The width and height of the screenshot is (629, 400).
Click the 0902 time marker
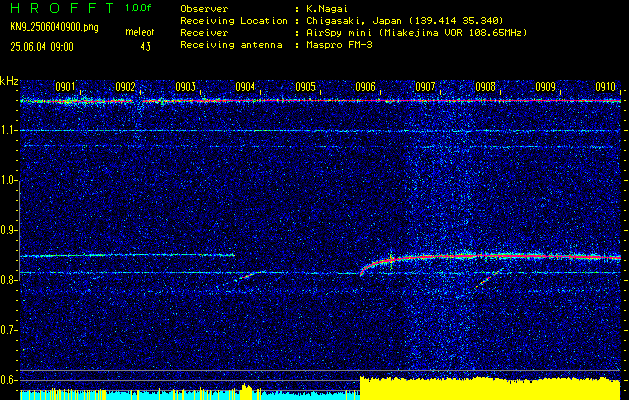[125, 87]
